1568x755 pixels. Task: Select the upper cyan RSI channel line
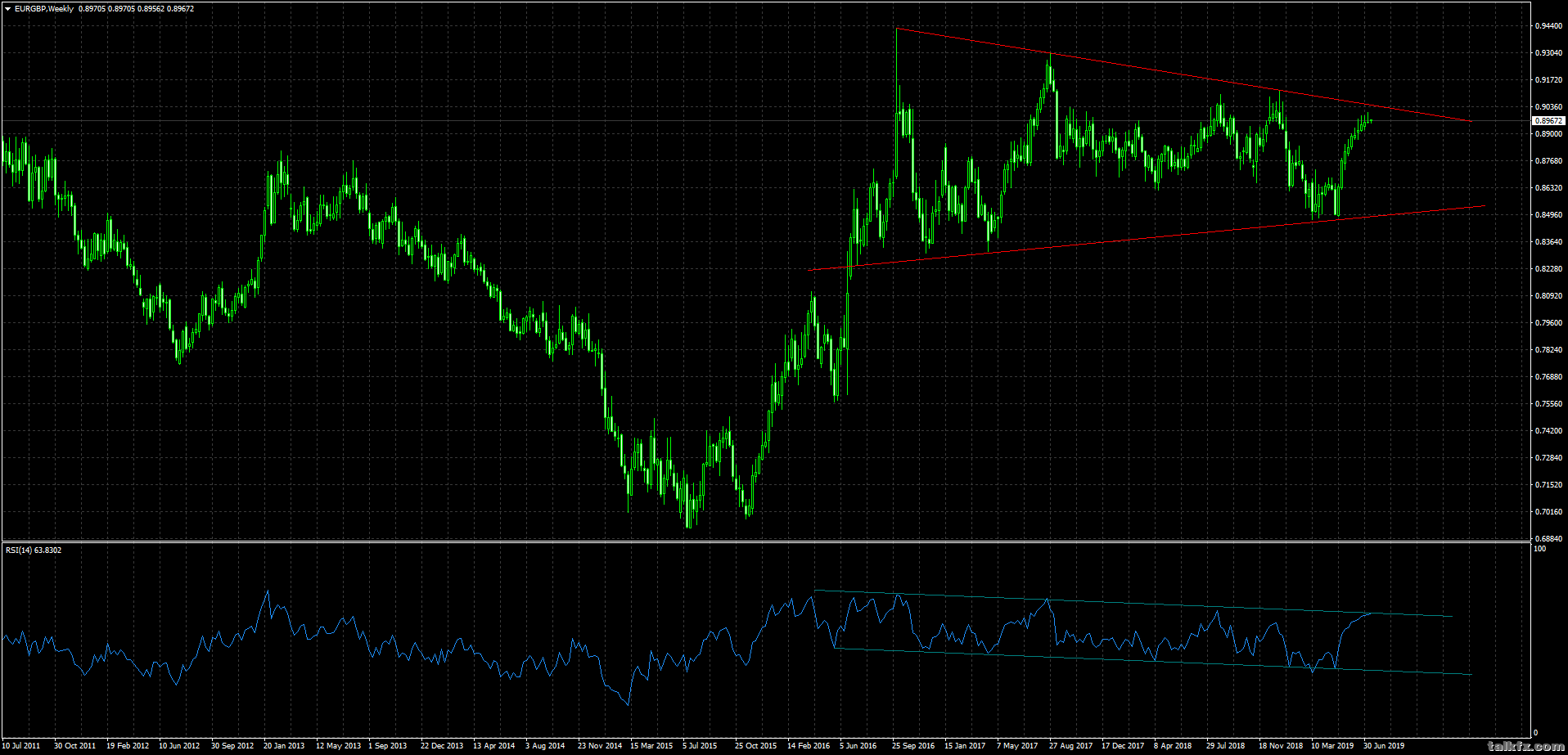[x=1133, y=604]
